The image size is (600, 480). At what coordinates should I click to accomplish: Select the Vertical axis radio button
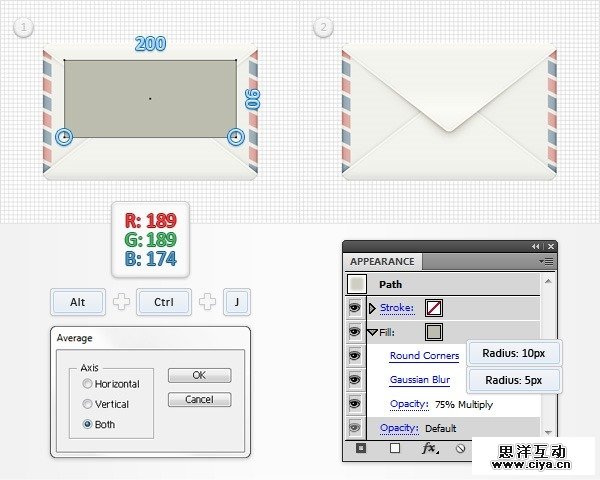point(88,404)
